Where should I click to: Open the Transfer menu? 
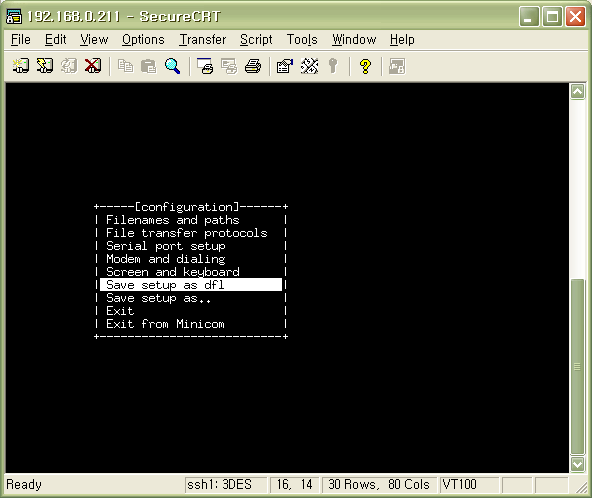[203, 40]
